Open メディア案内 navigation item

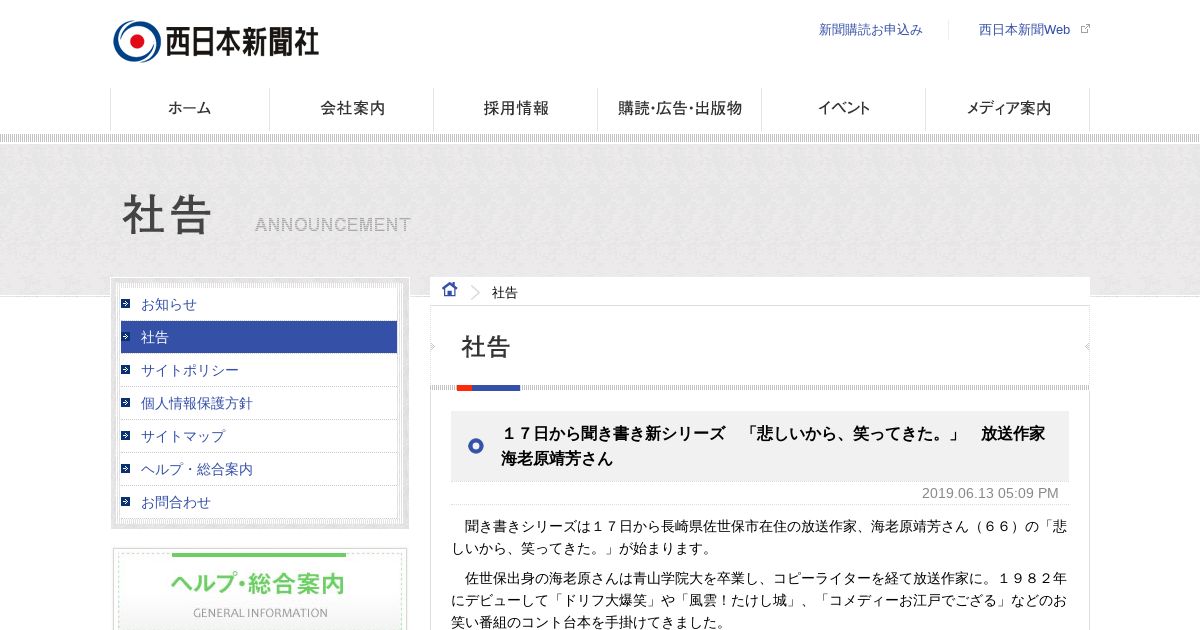pos(1008,109)
